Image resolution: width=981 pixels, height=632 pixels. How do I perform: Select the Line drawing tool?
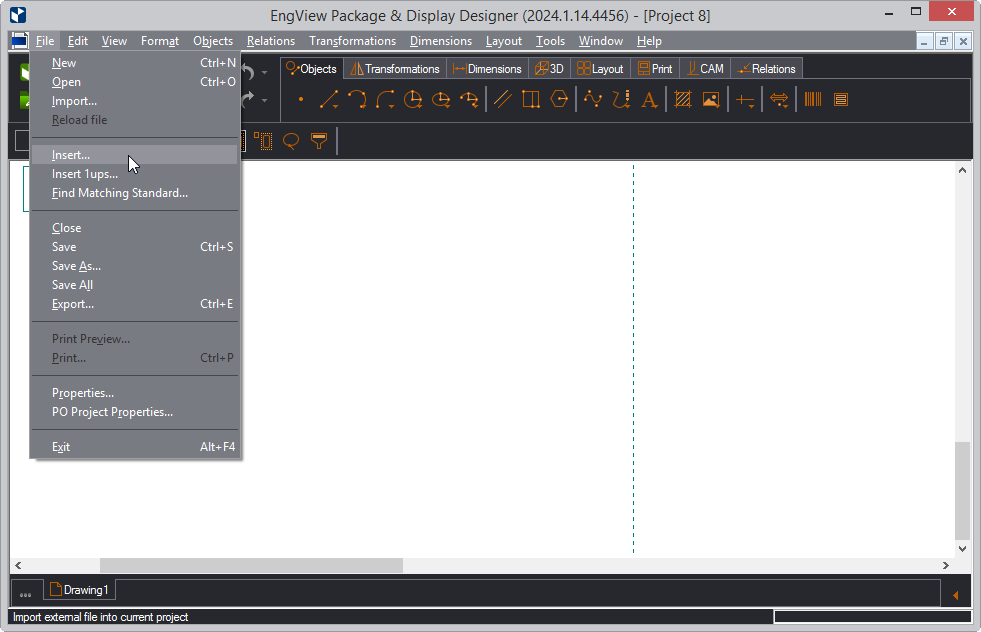pos(329,99)
